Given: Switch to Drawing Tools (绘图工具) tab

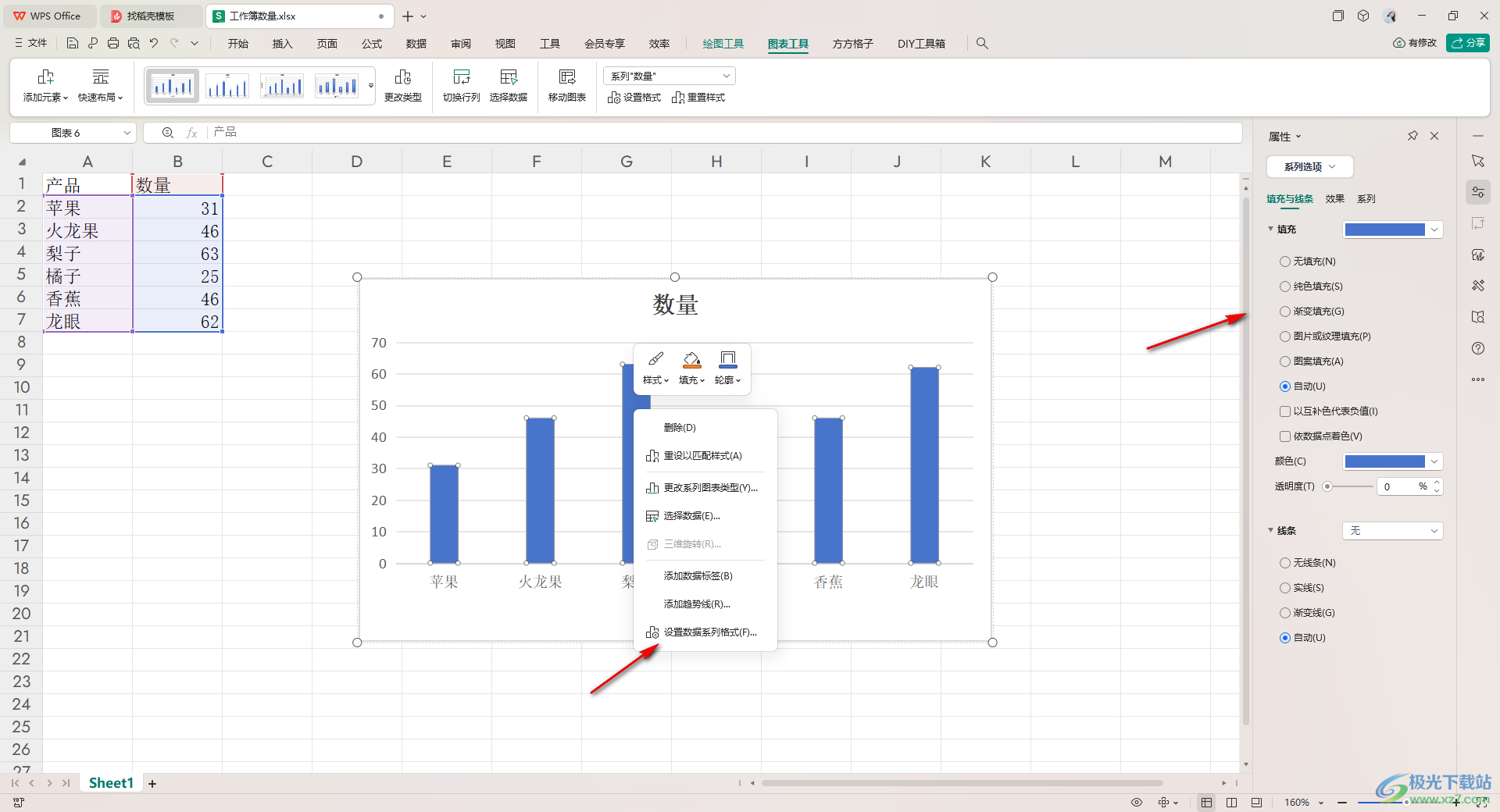Looking at the screenshot, I should (x=723, y=44).
